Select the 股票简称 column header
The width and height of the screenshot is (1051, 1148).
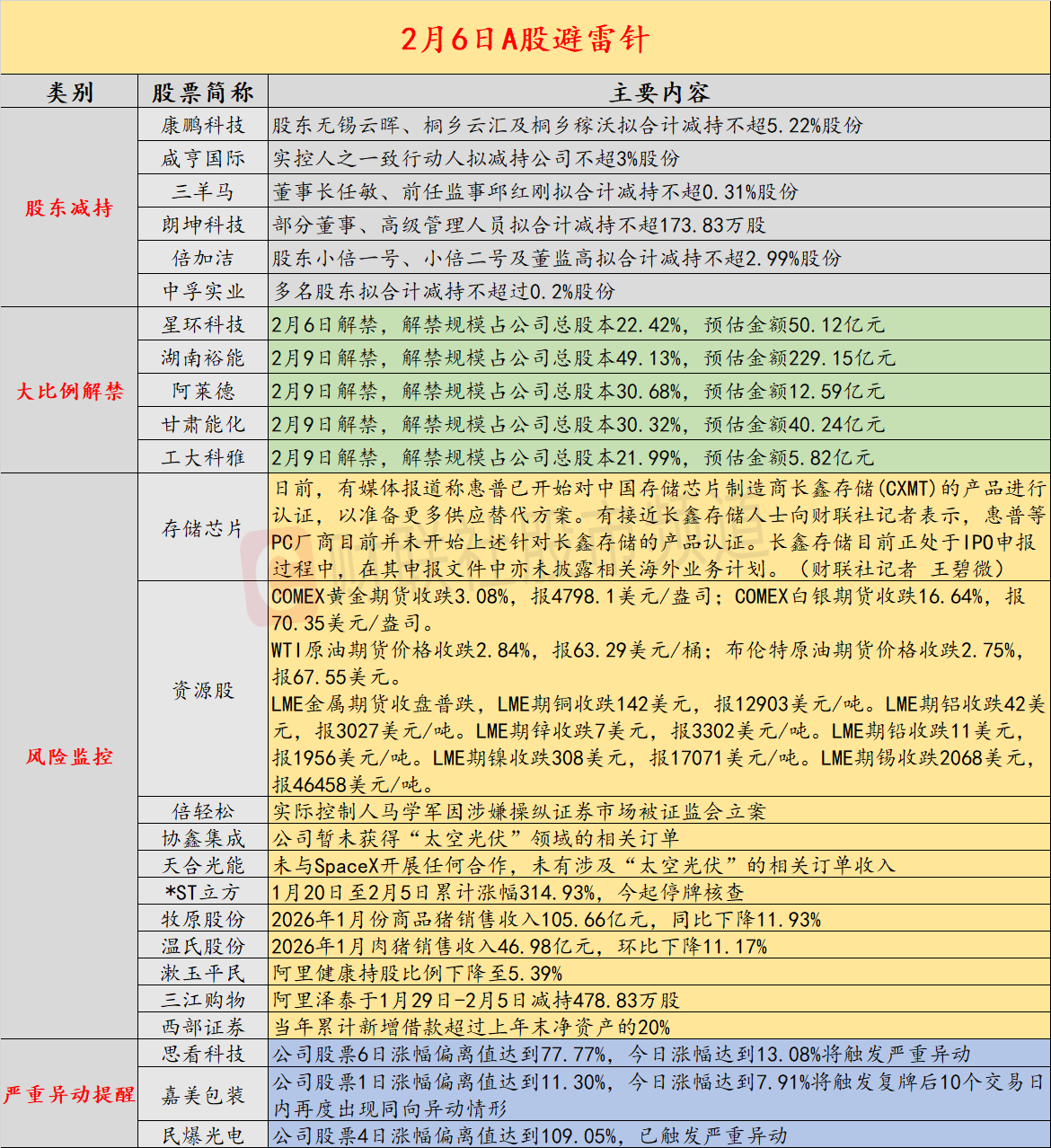203,93
